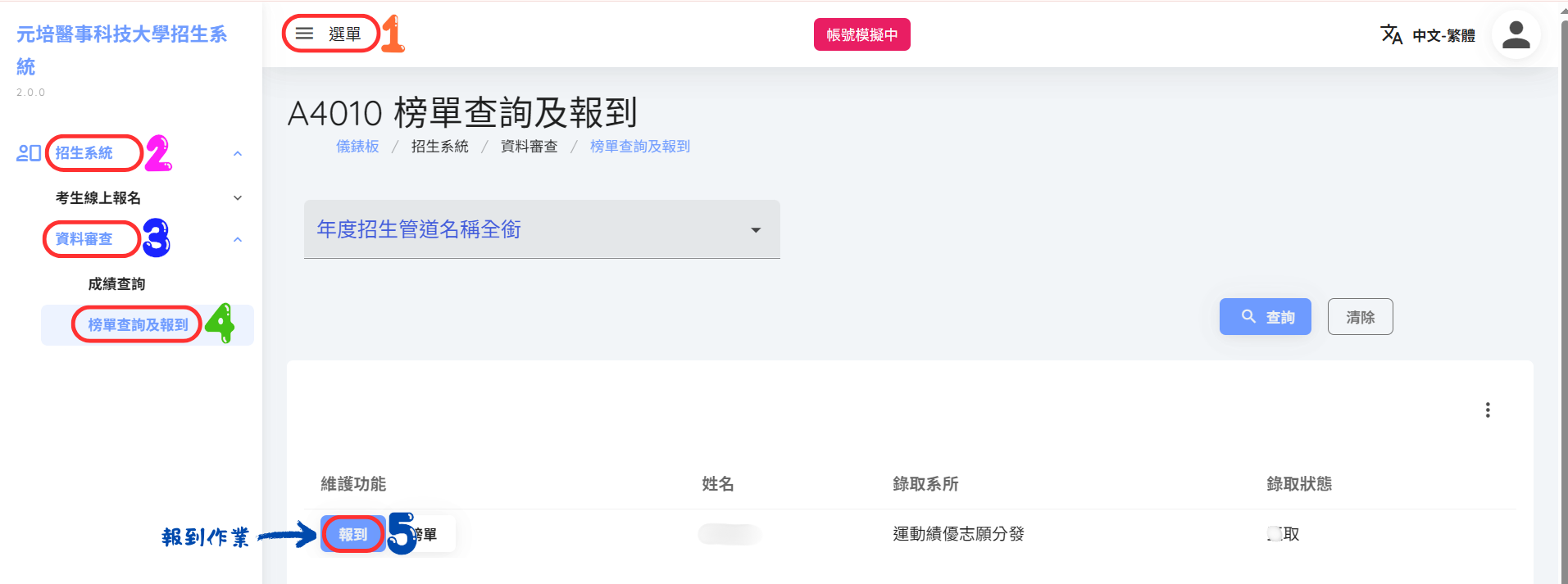Click the 招生系統 sidebar people icon
This screenshot has height=584, width=1568.
[29, 153]
